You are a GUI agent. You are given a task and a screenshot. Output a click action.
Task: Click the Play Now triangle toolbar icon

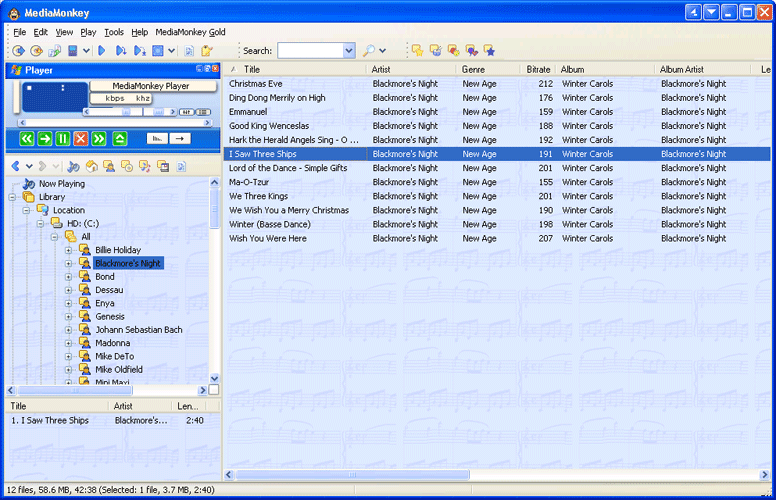[102, 50]
